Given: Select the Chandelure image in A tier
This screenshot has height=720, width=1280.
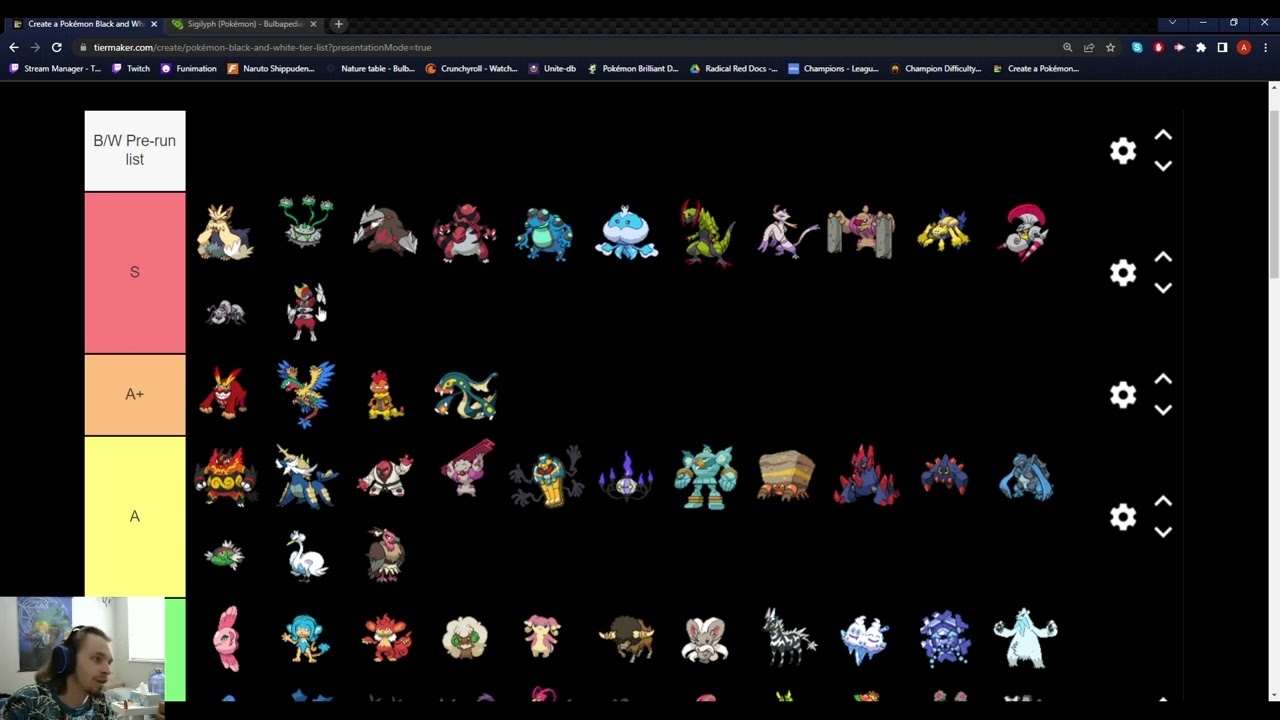Looking at the screenshot, I should 626,476.
